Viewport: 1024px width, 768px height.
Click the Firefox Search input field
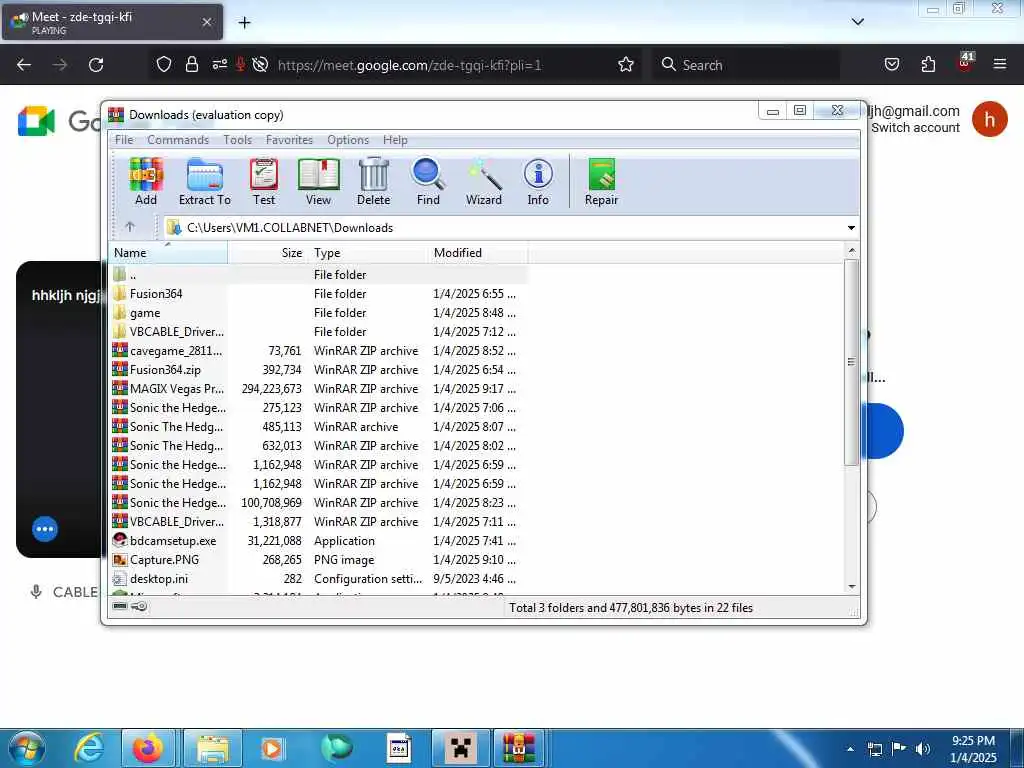[746, 65]
